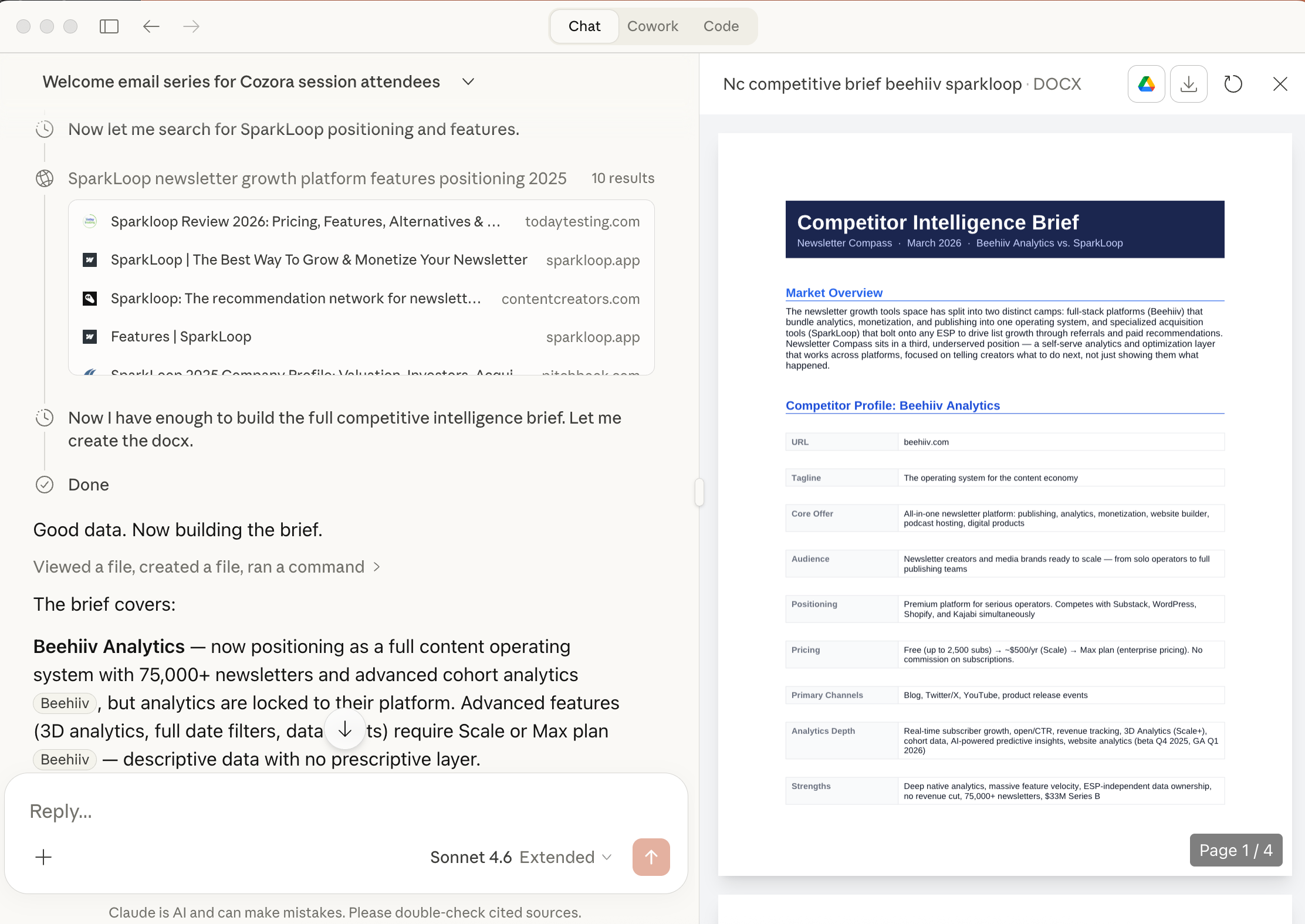Refresh the document preview

(1233, 84)
